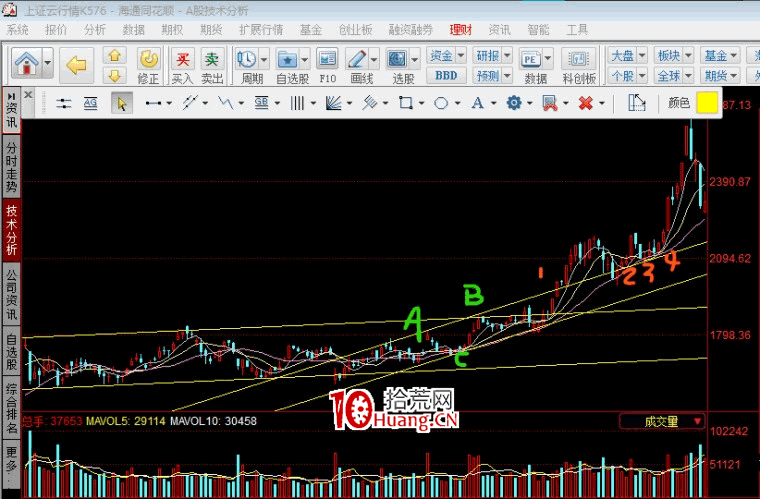
Task: Select the parallel channel line tool
Action: [190, 103]
